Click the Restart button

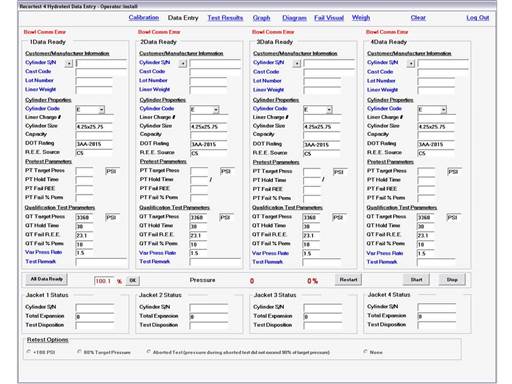(348, 280)
